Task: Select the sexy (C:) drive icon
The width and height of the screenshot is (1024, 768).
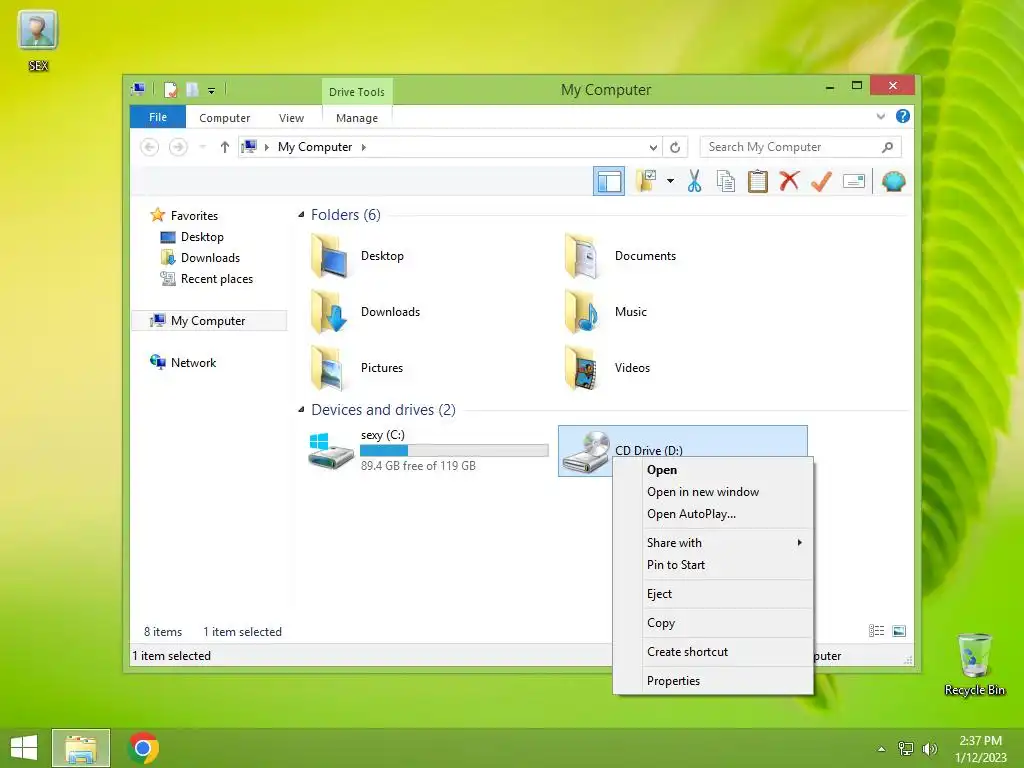Action: pos(331,451)
